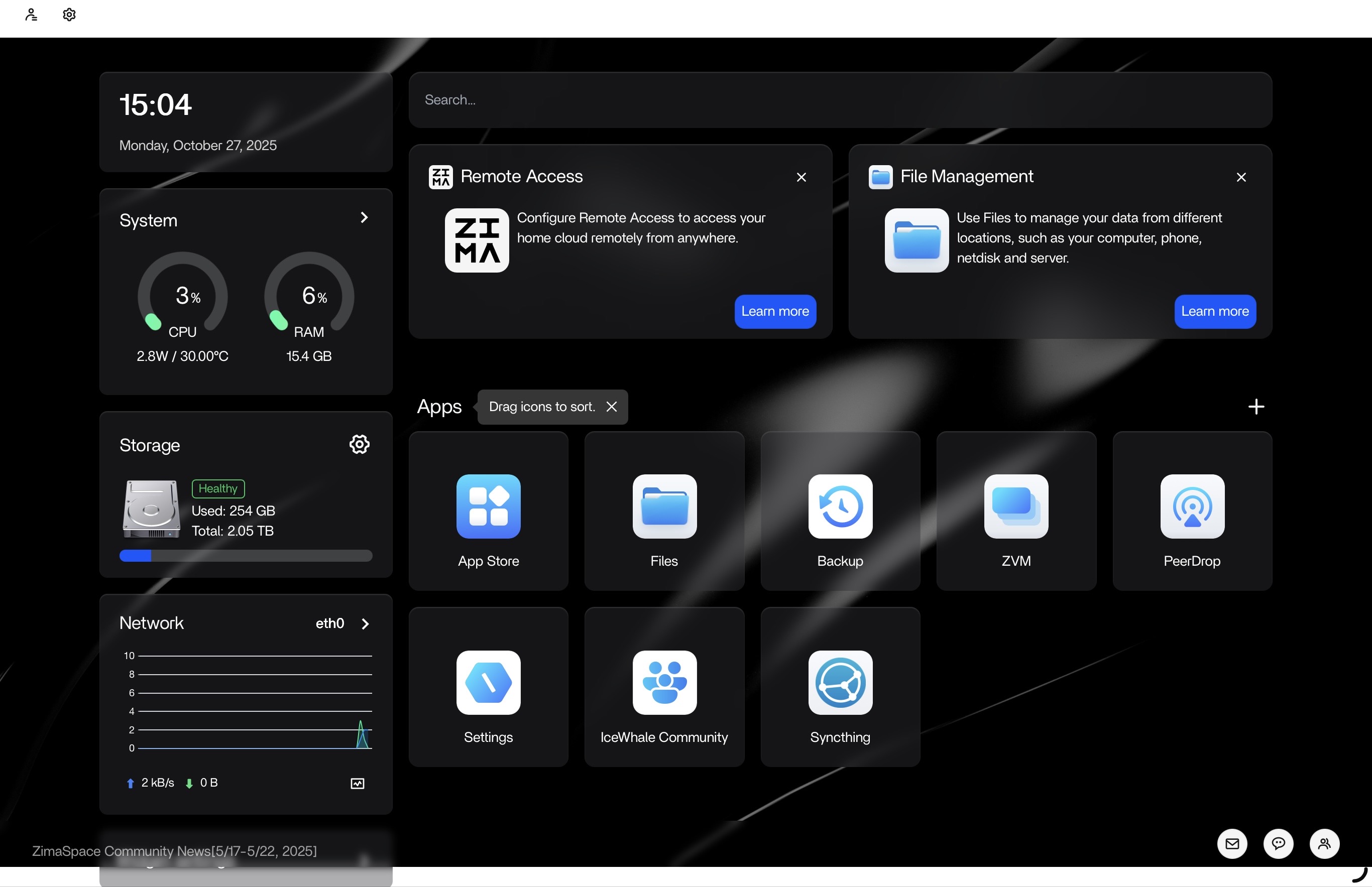Open the ZimaSpace Community News link

tap(174, 851)
